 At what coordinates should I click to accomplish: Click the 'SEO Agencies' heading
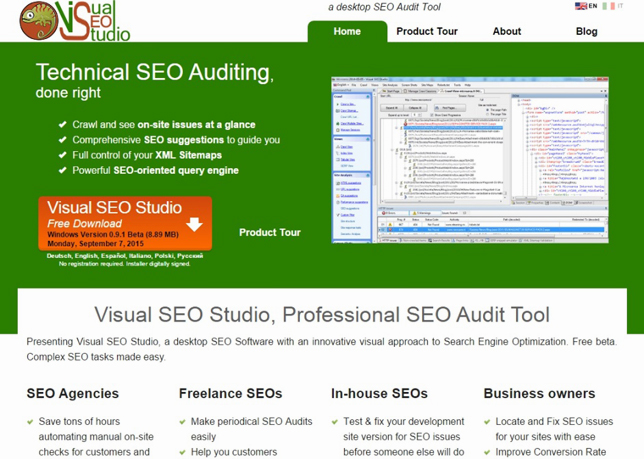(73, 393)
